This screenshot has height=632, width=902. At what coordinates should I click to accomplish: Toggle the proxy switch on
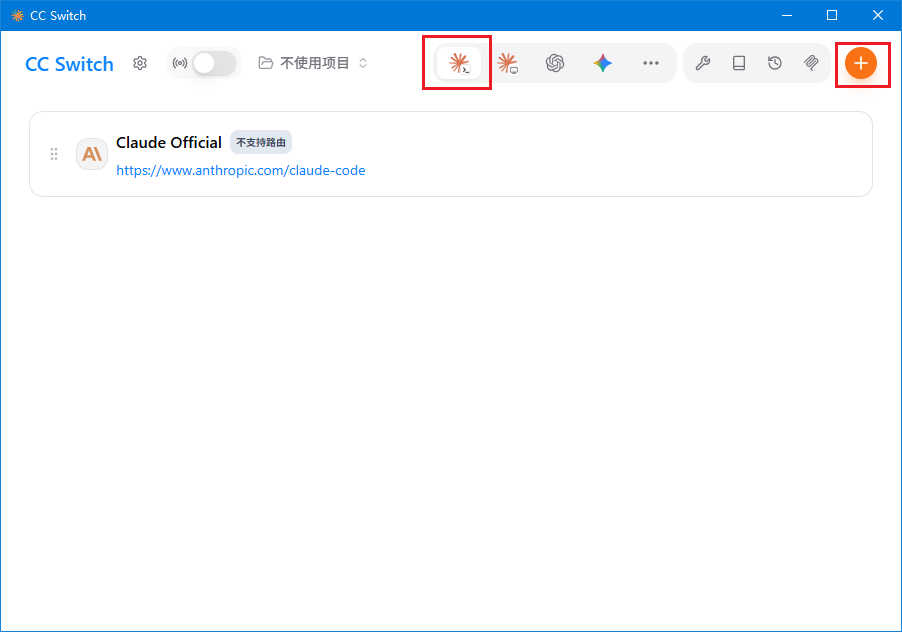[x=214, y=63]
